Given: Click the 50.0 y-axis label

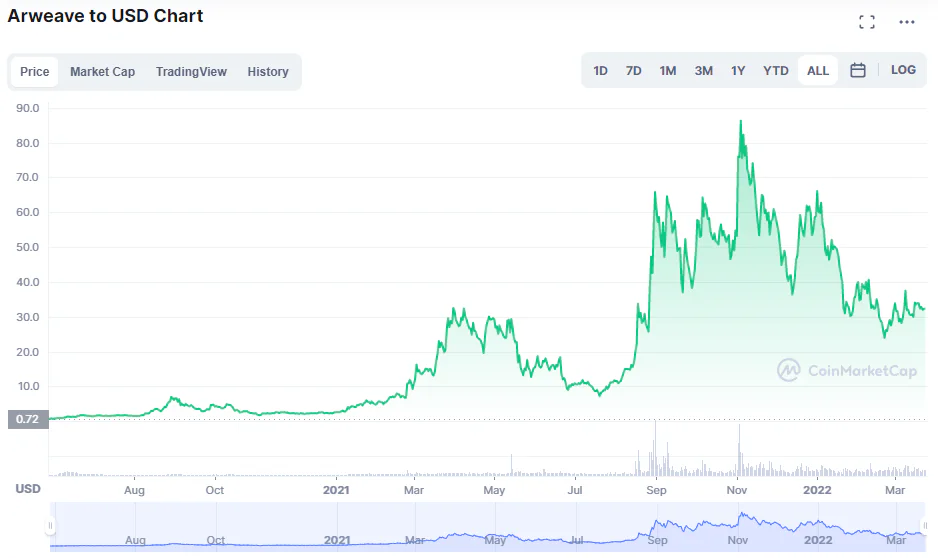Looking at the screenshot, I should pos(28,247).
